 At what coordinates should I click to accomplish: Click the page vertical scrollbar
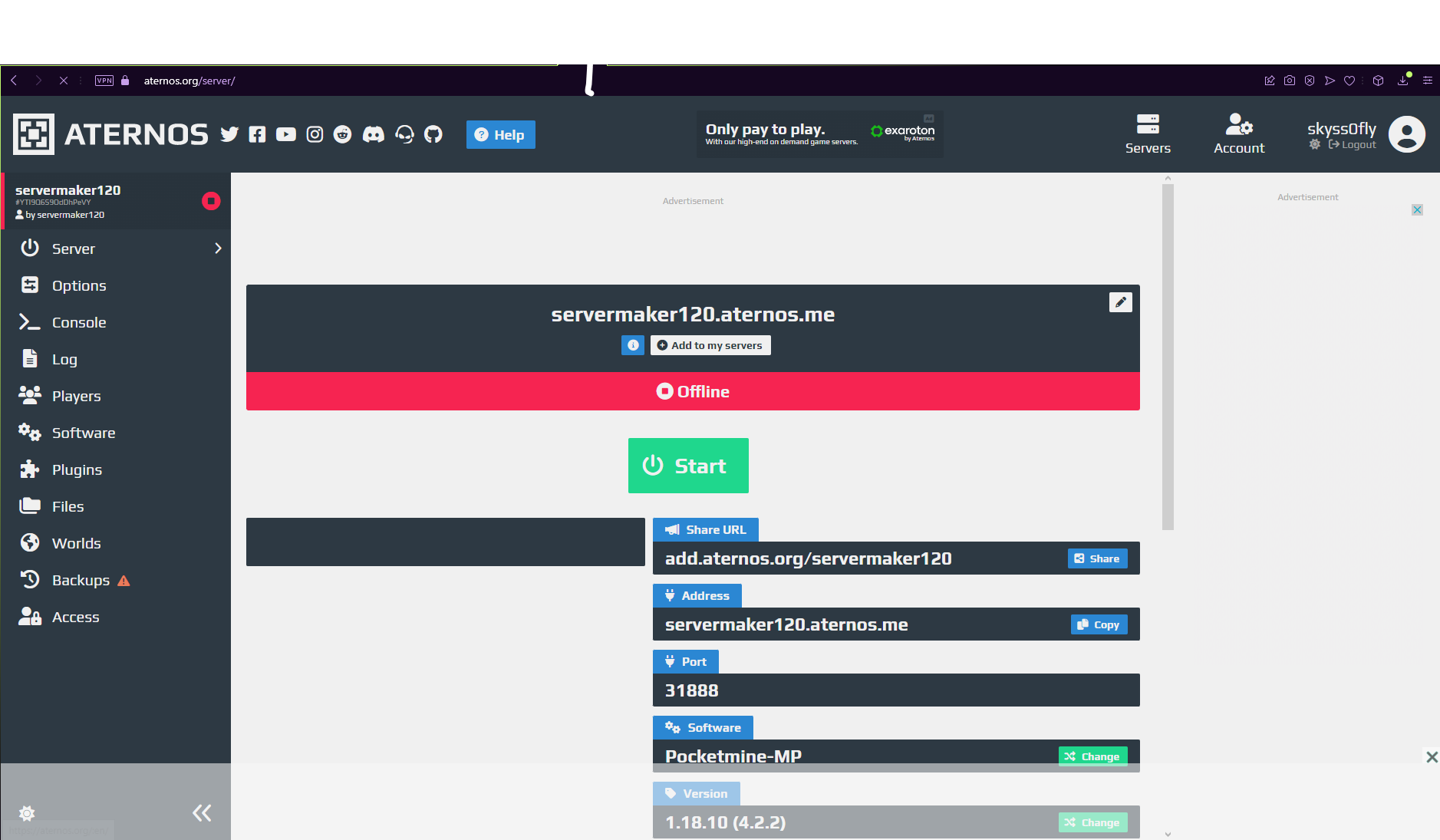click(x=1168, y=357)
